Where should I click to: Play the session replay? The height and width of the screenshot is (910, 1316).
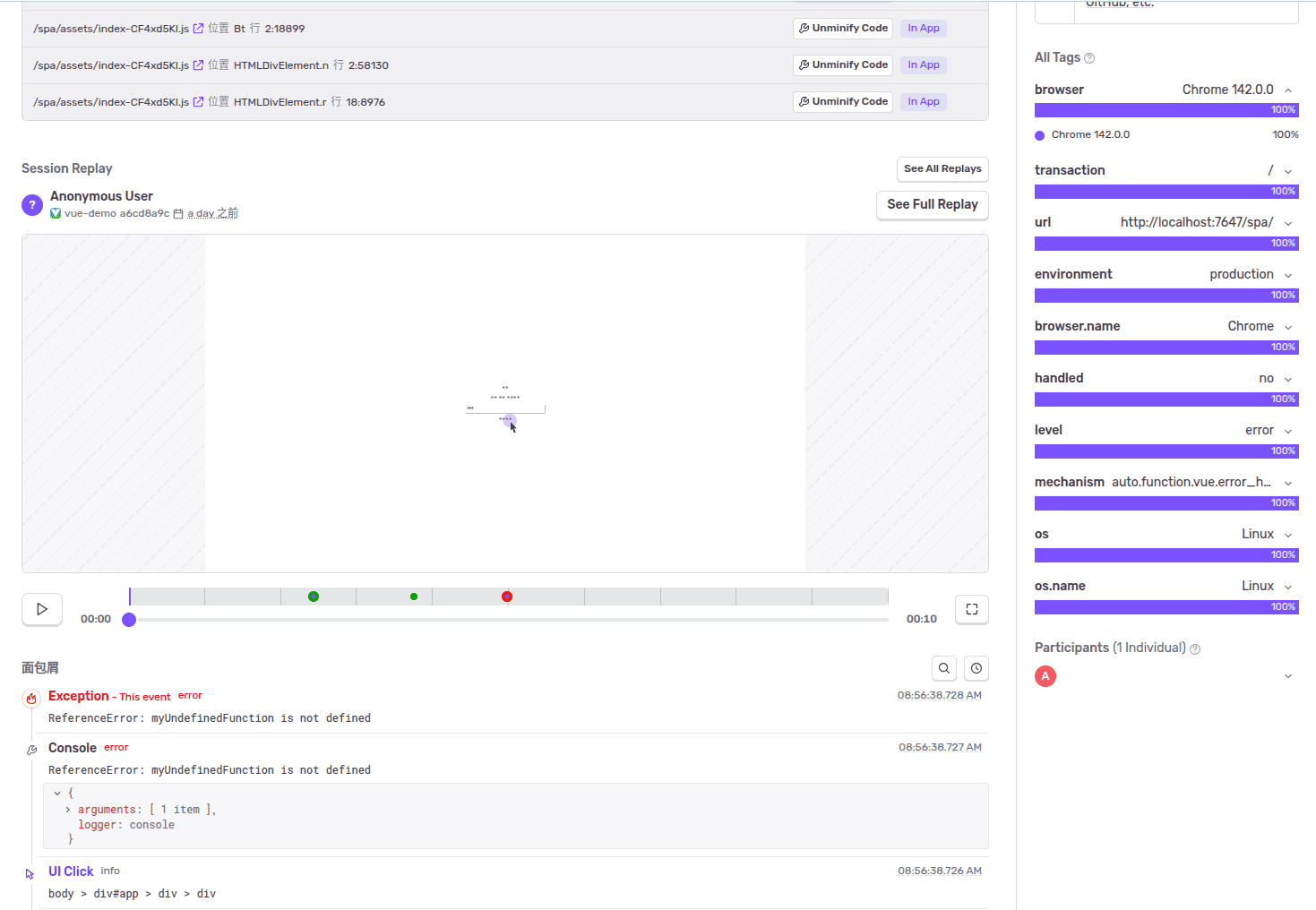(x=42, y=609)
